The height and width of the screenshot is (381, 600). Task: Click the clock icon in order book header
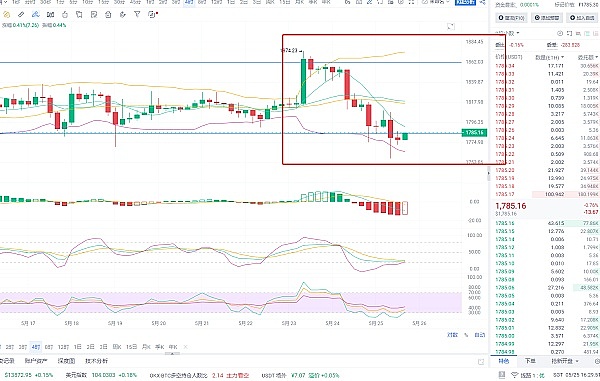pos(560,33)
